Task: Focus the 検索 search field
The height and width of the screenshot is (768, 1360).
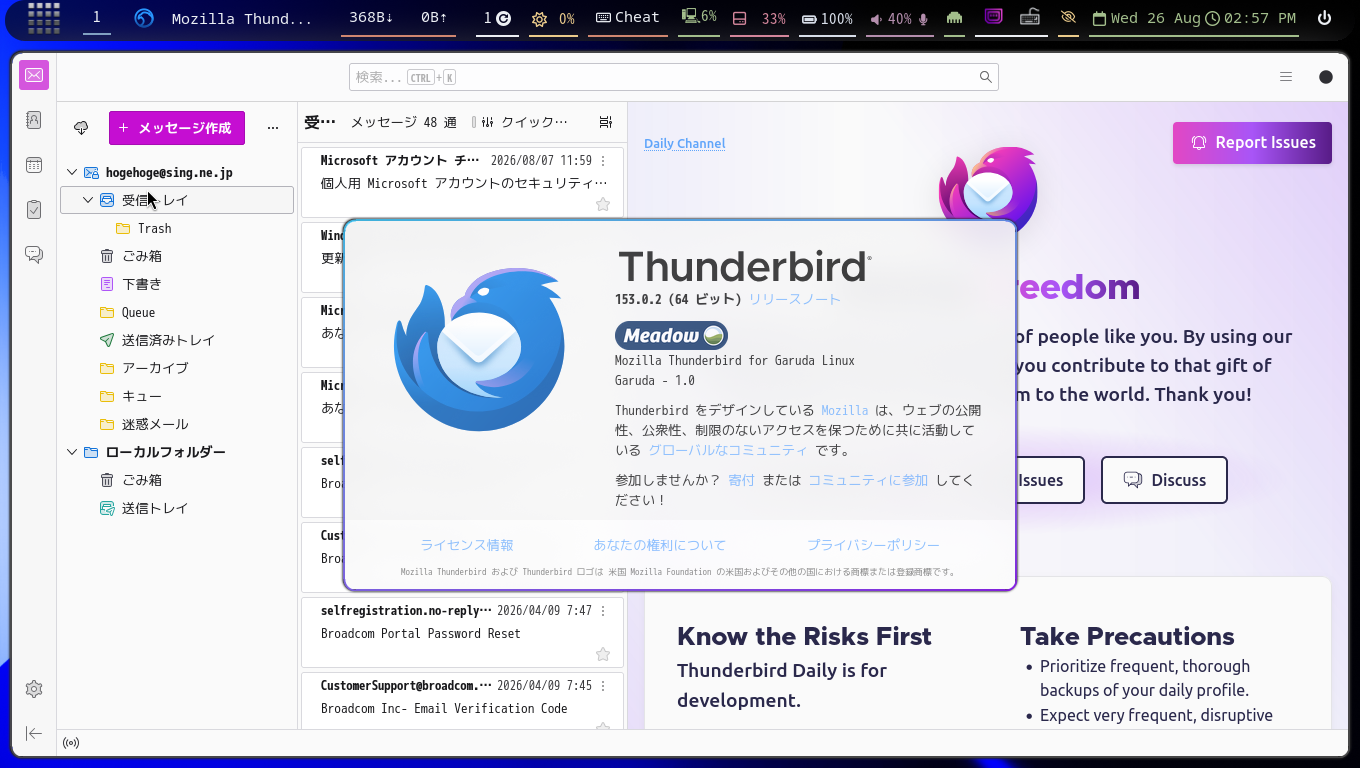Action: click(673, 77)
